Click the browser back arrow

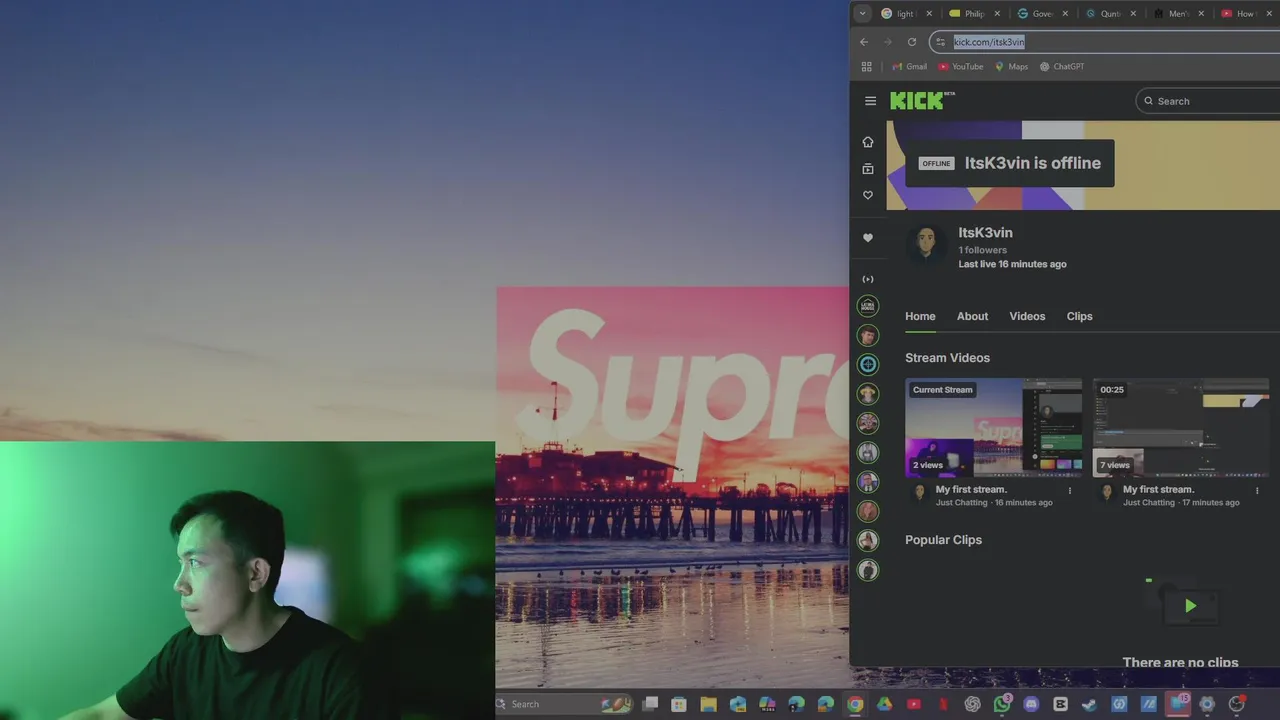tap(864, 42)
